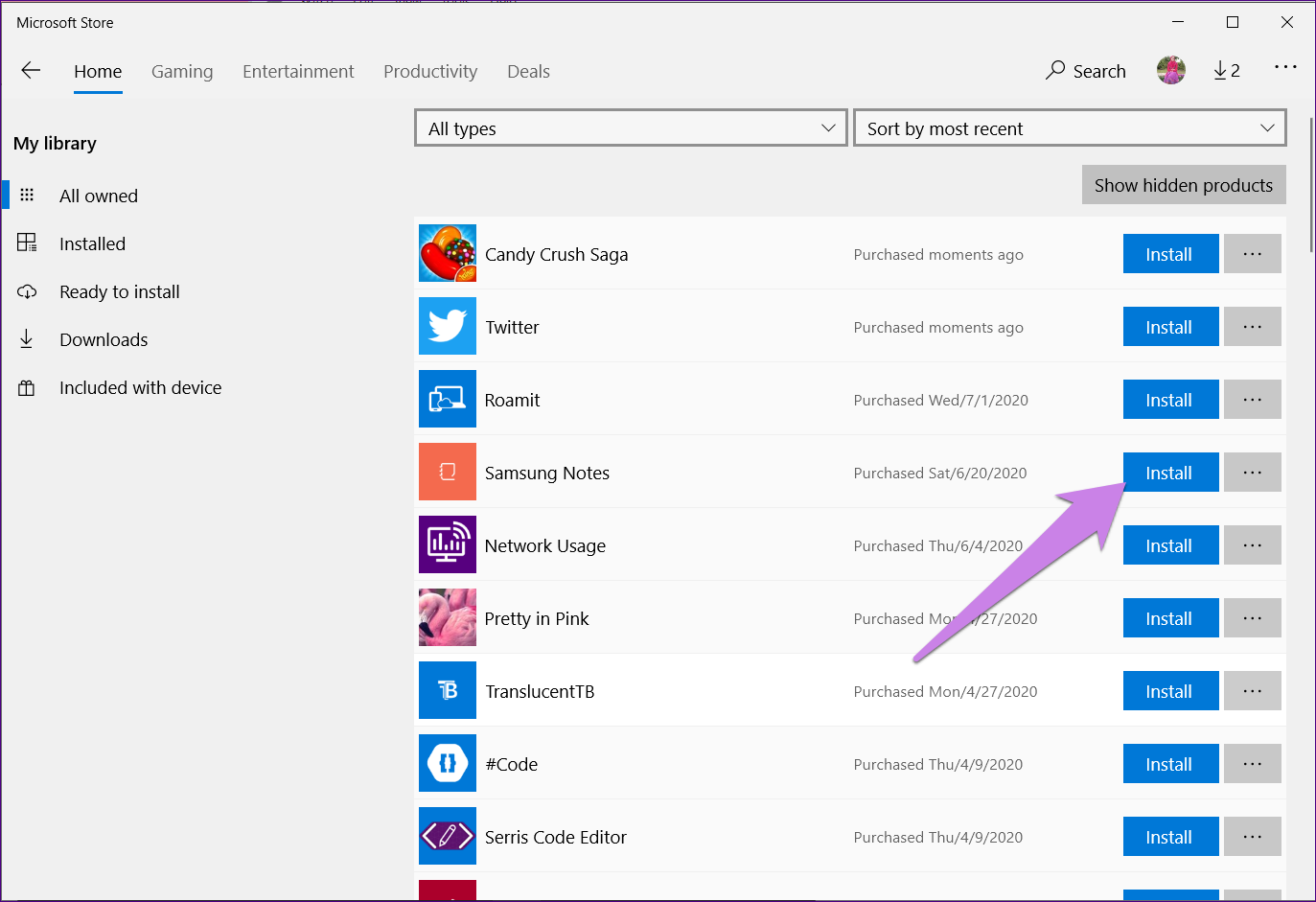Install Twitter
This screenshot has height=902, width=1316.
[x=1170, y=327]
